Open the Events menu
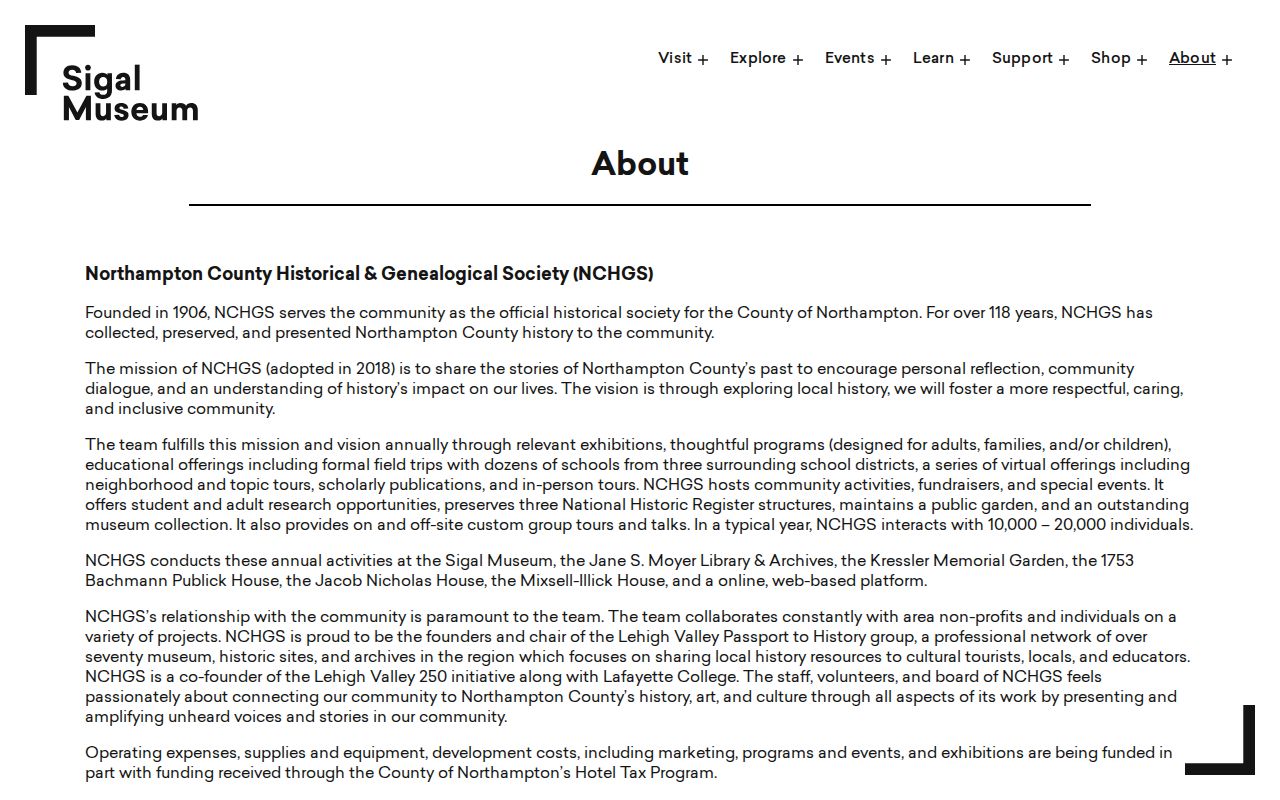 850,58
